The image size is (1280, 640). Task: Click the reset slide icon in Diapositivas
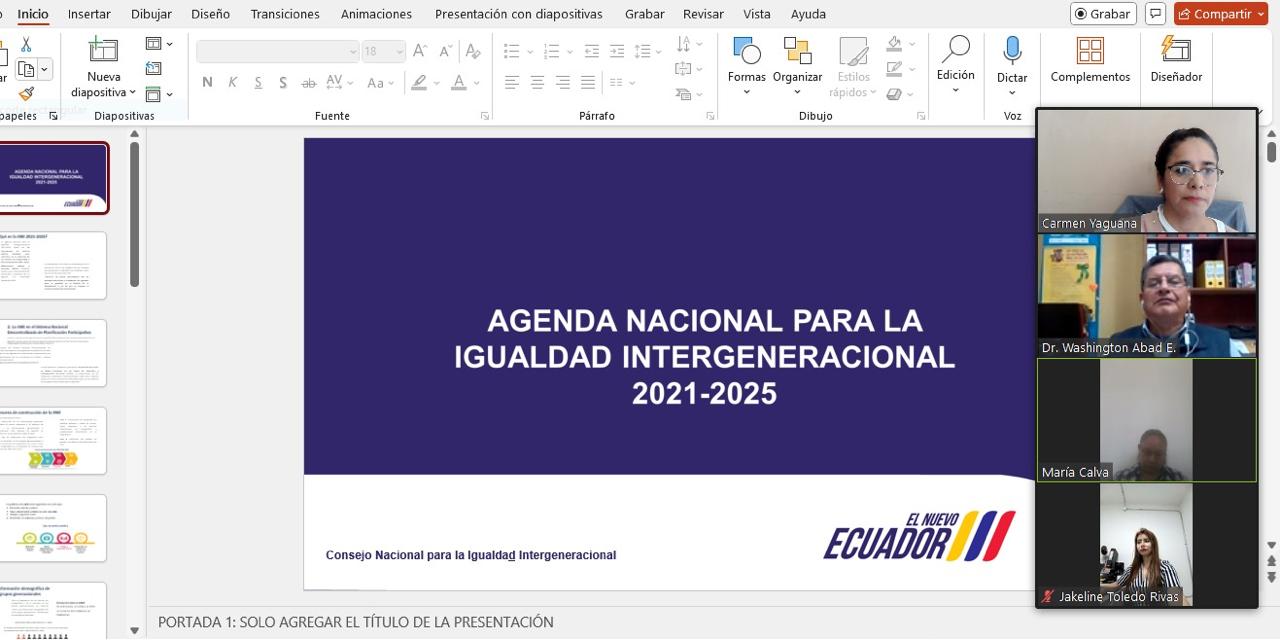[153, 69]
